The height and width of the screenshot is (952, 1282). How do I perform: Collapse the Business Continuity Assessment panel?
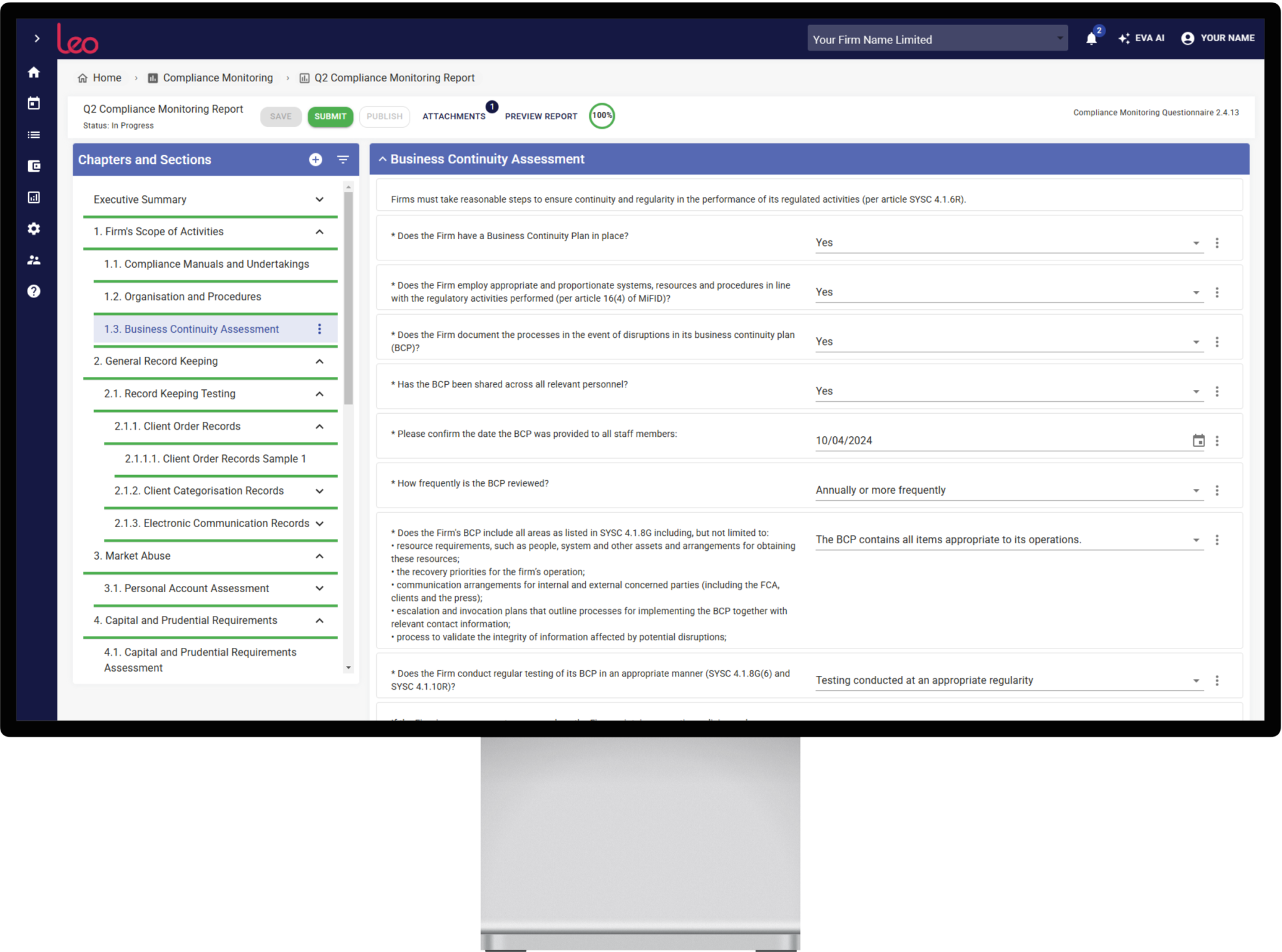[x=382, y=158]
